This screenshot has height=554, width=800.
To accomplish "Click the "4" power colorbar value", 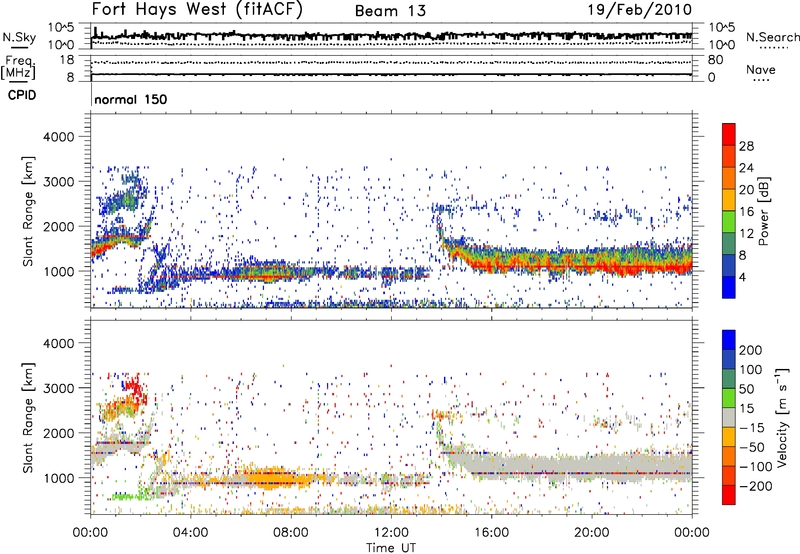I will (x=742, y=278).
